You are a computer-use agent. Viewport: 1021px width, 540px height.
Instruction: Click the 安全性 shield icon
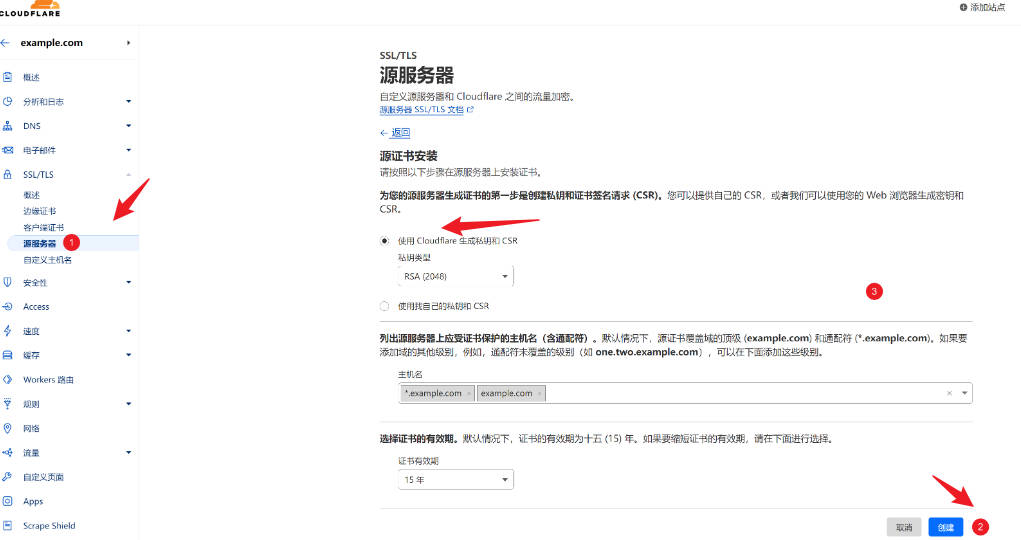(x=7, y=282)
